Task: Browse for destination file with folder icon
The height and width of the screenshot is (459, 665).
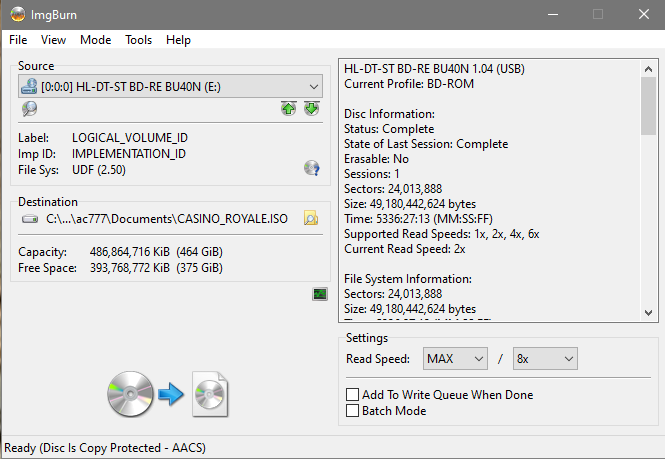Action: (311, 218)
